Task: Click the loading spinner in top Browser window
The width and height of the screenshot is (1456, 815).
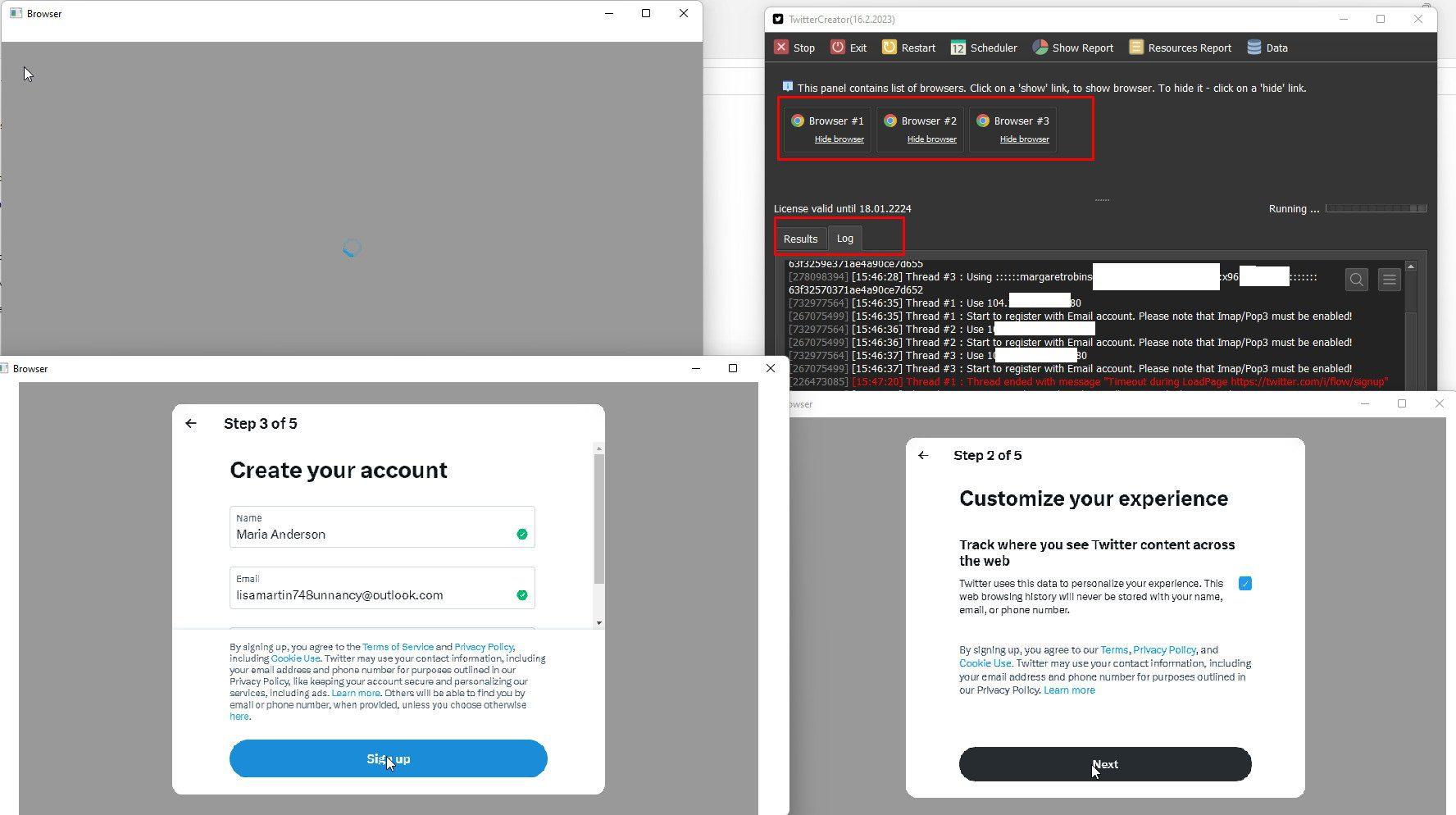Action: [x=352, y=248]
